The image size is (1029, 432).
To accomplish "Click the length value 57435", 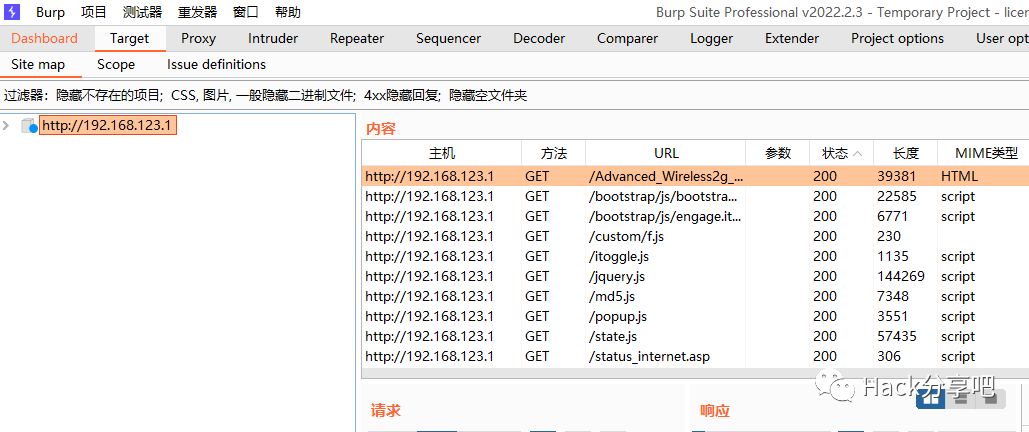I will [896, 336].
